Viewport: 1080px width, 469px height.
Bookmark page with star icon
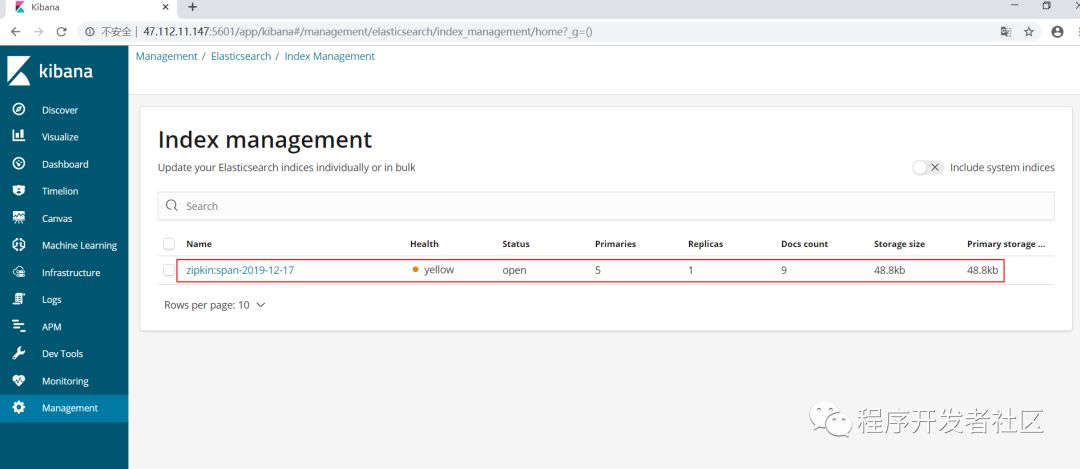point(1028,32)
